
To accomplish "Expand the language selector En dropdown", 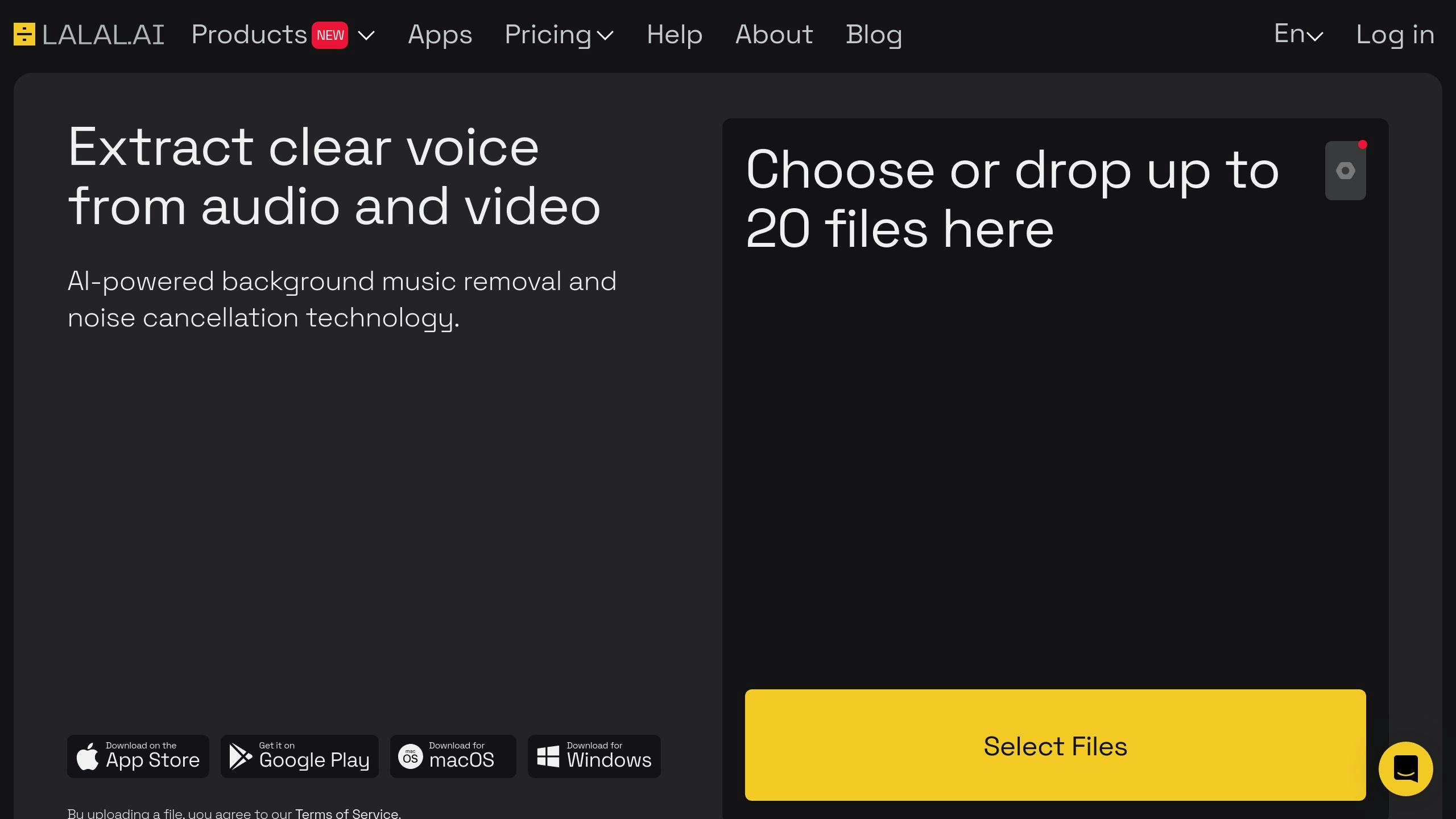I will coord(1298,34).
